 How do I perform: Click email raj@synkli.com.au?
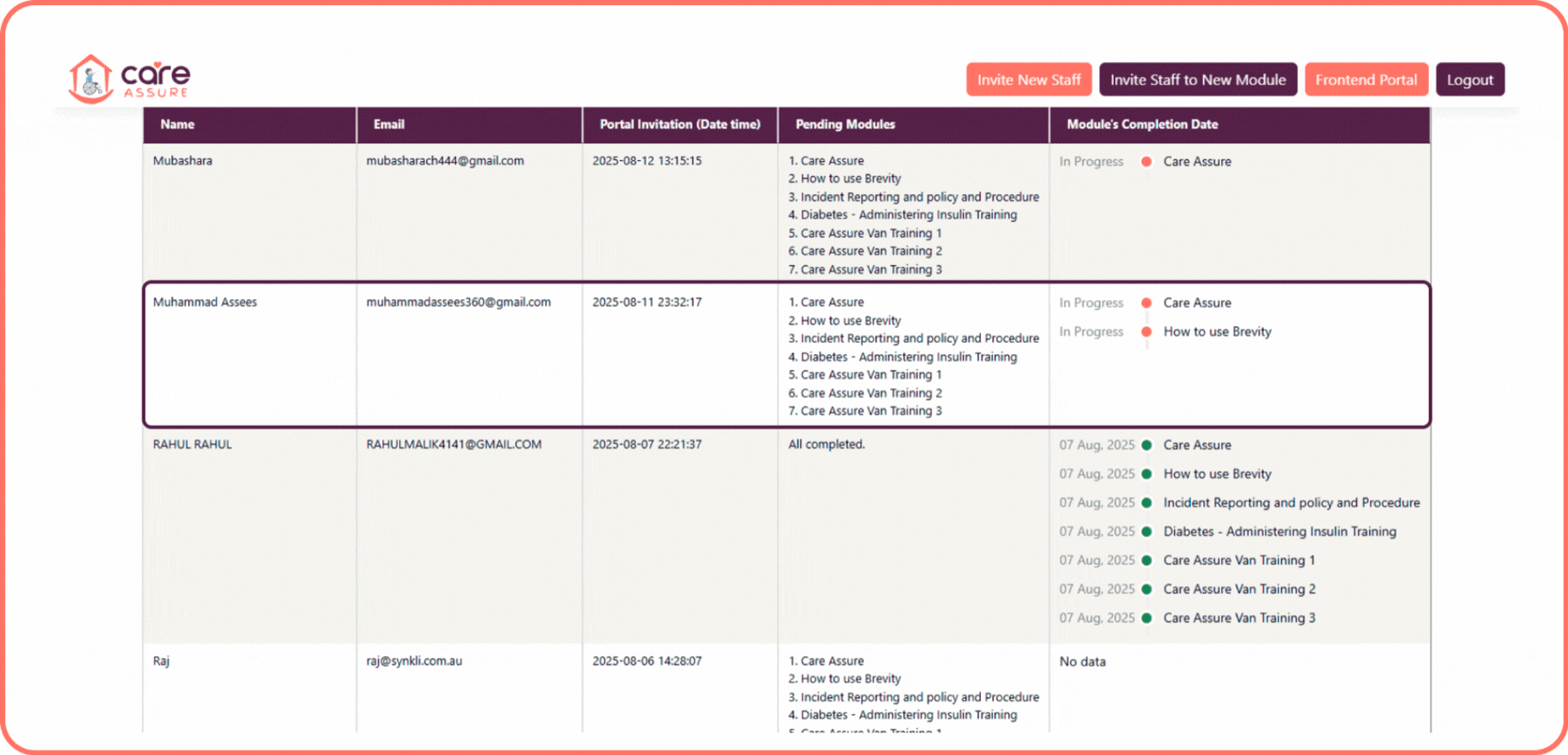[x=414, y=661]
